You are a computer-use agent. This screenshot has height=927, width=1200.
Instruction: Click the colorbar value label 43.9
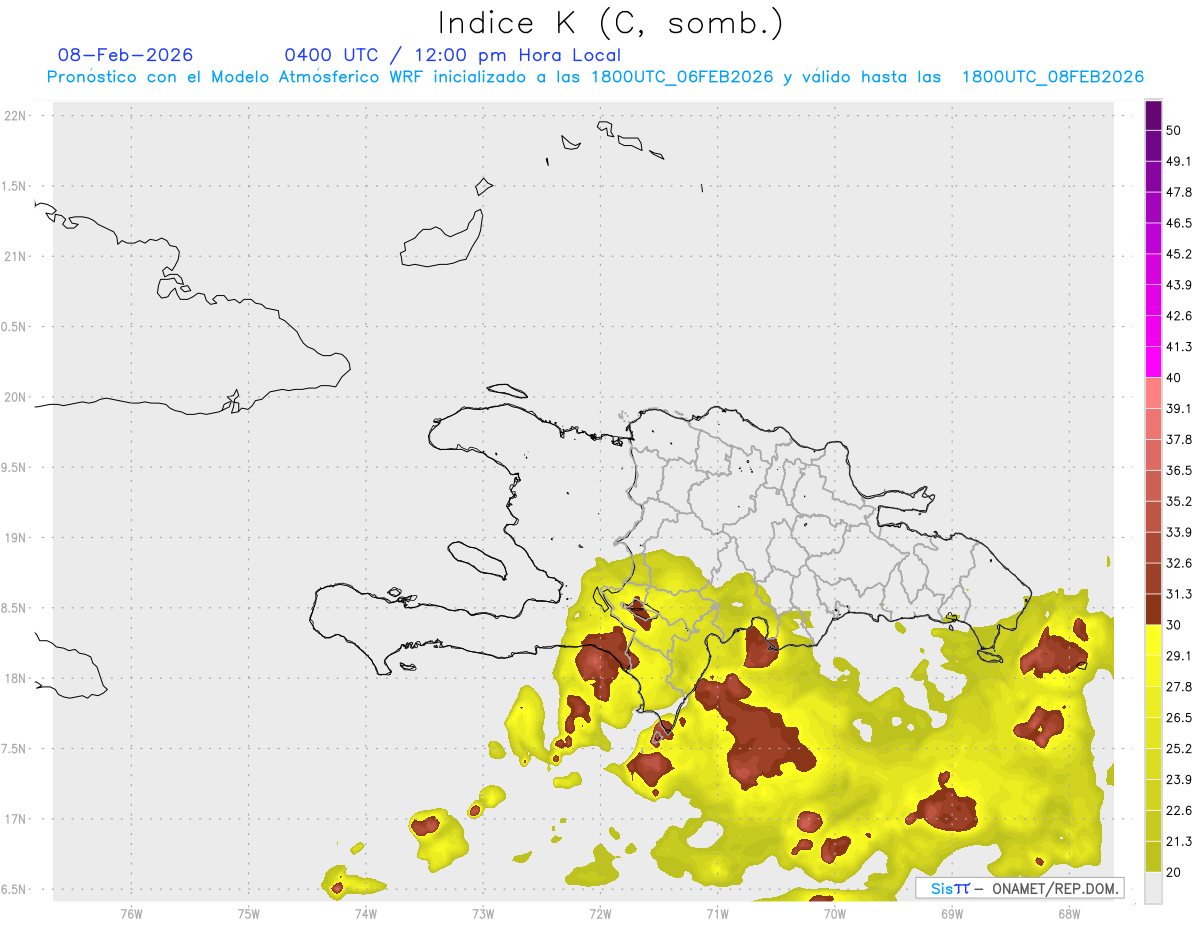coord(1179,285)
